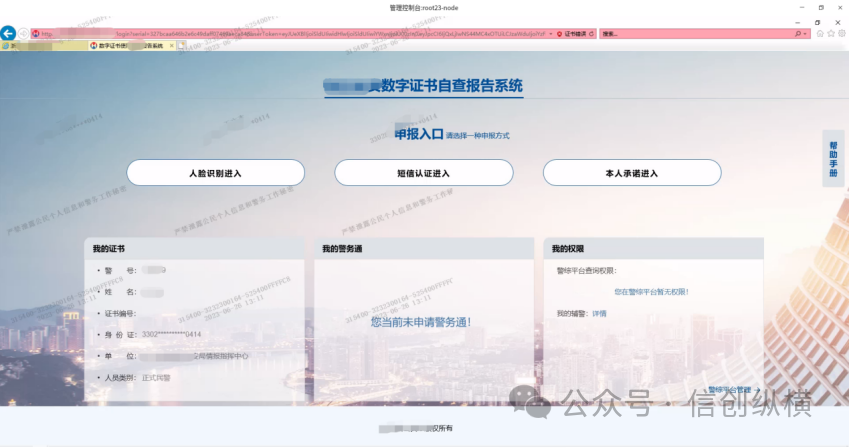Click the 我的警务通 panel header

point(424,249)
